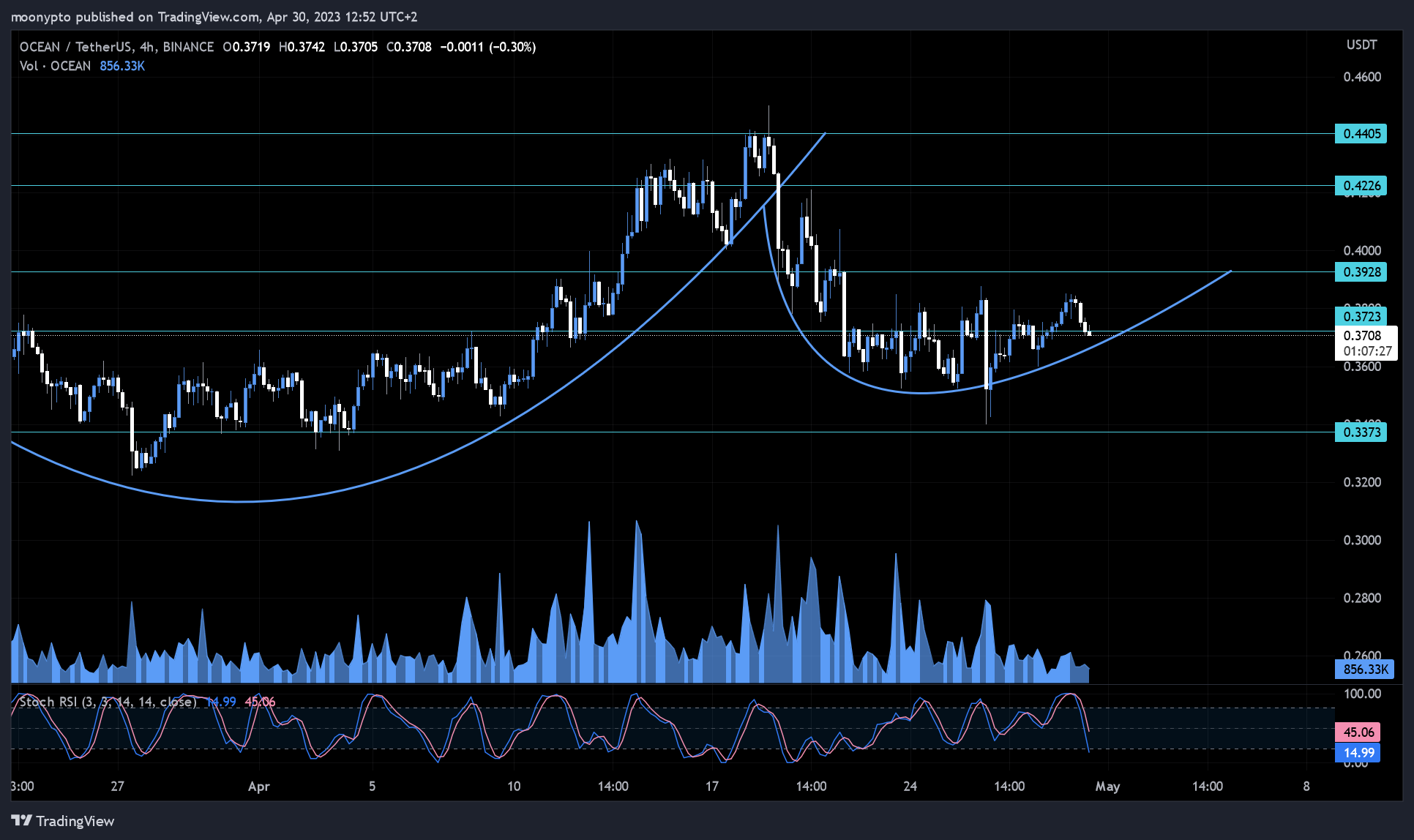Click the USDT currency label
The image size is (1414, 840).
[1361, 45]
